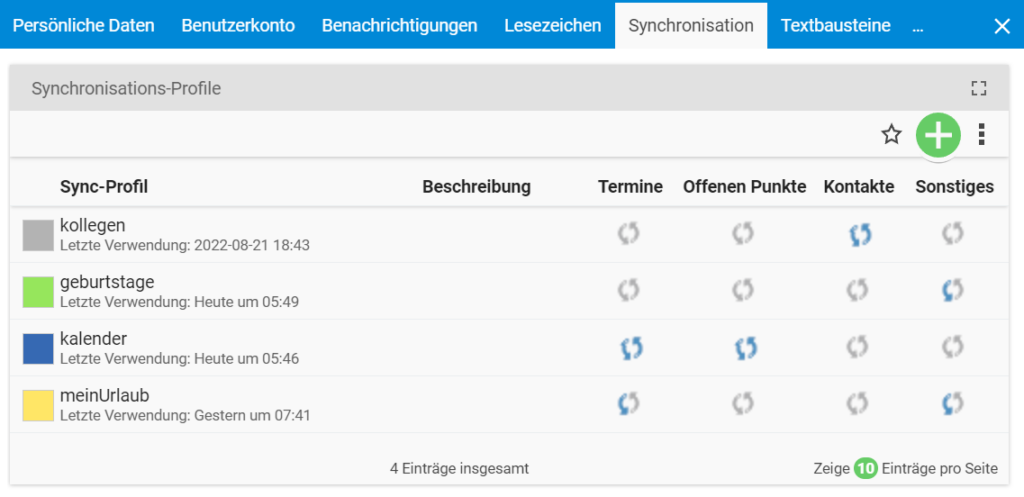Toggle Sonstiges sync for geburtstage profile
The image size is (1024, 497).
(x=953, y=290)
